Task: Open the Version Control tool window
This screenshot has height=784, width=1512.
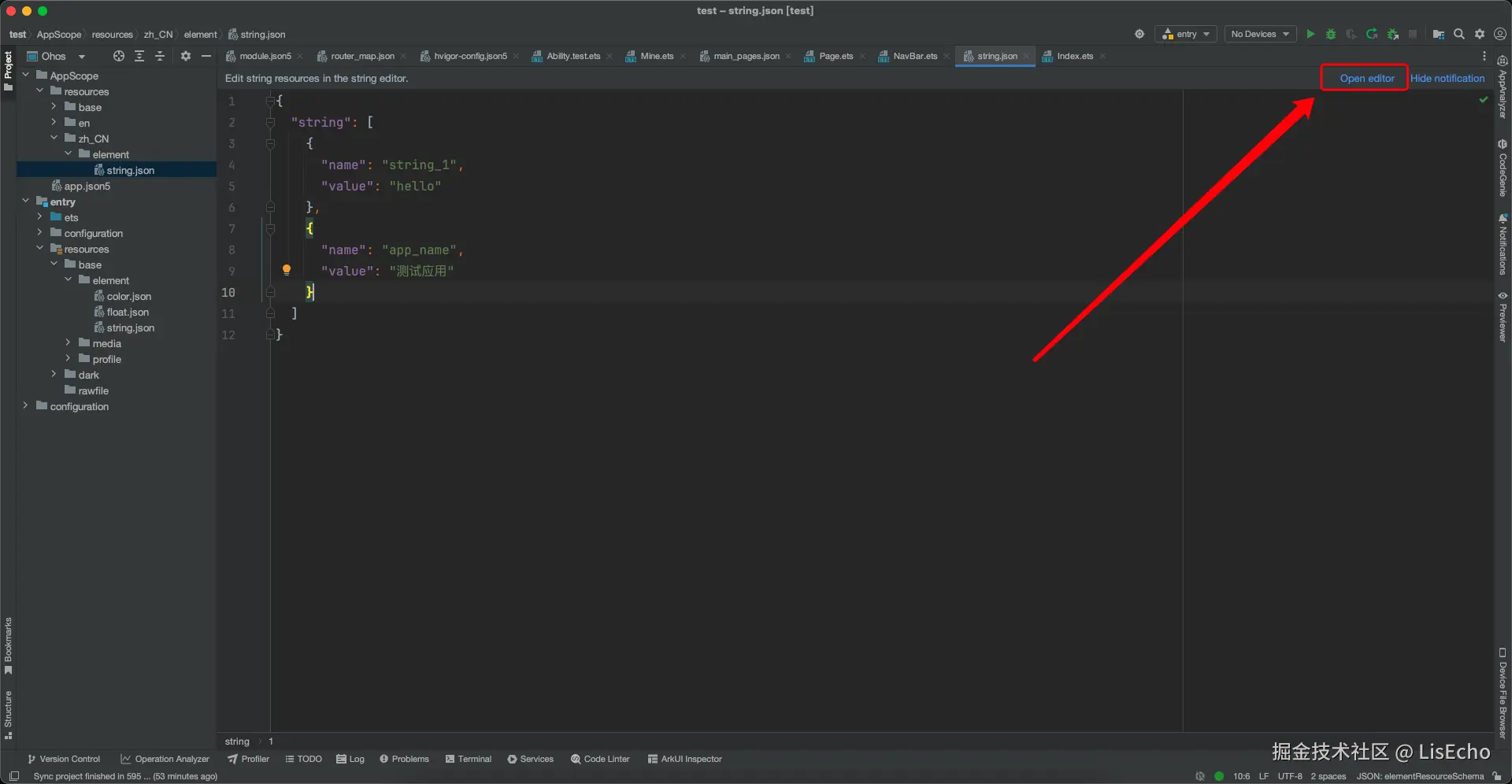Action: pos(64,759)
